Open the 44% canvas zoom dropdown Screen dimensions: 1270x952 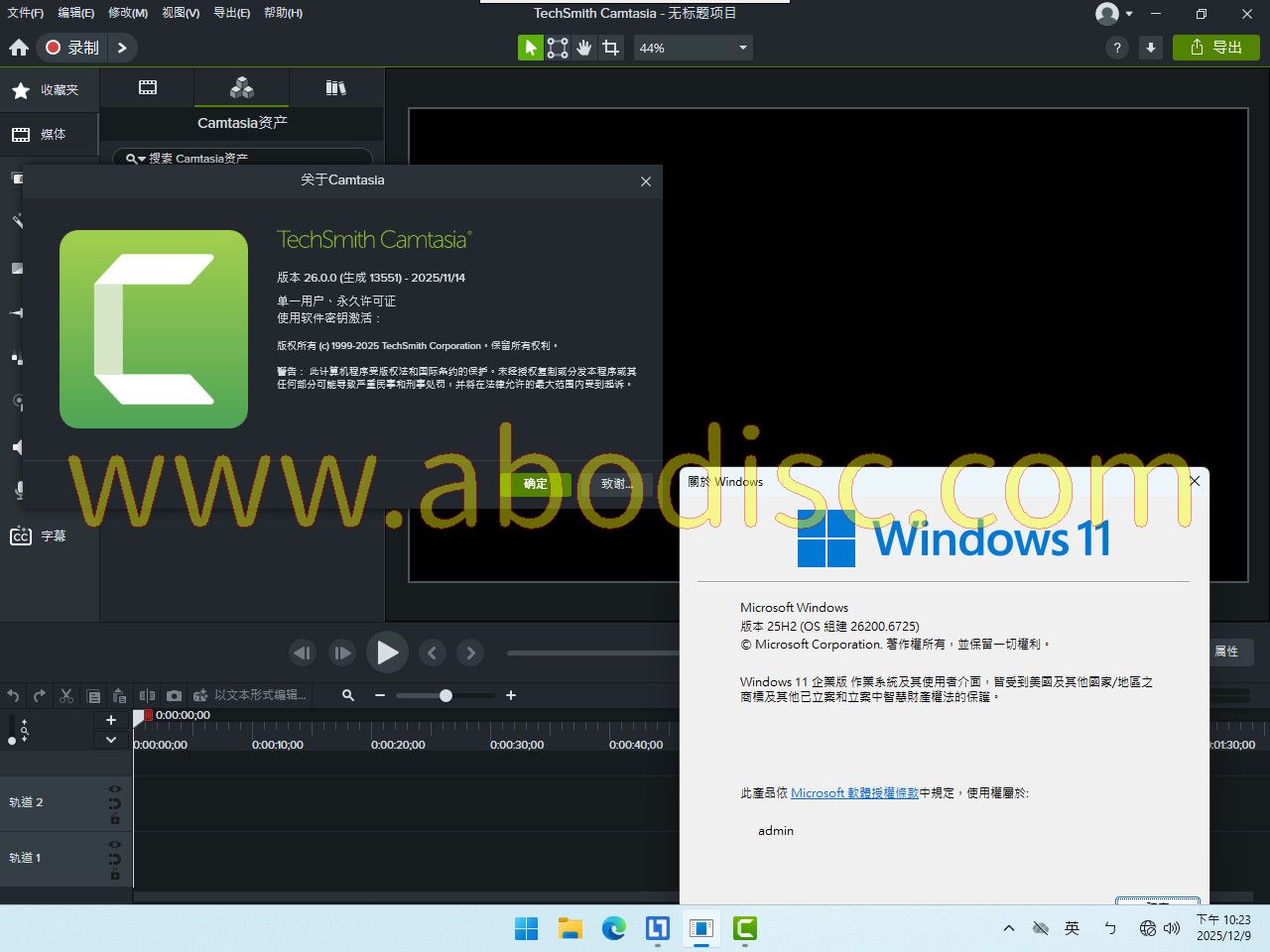coord(693,48)
